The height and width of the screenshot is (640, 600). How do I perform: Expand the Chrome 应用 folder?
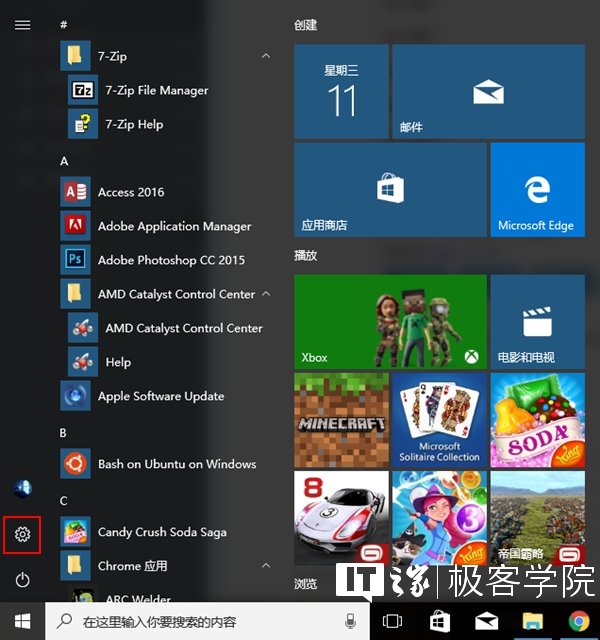pos(266,566)
